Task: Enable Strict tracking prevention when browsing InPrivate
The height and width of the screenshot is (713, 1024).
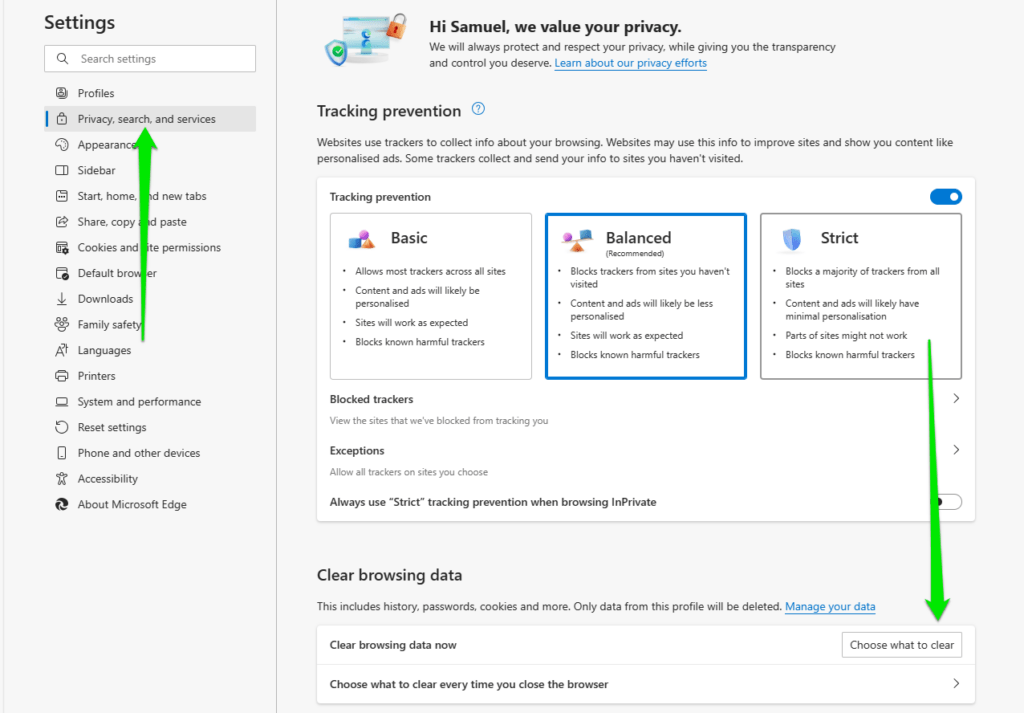Action: [x=946, y=501]
